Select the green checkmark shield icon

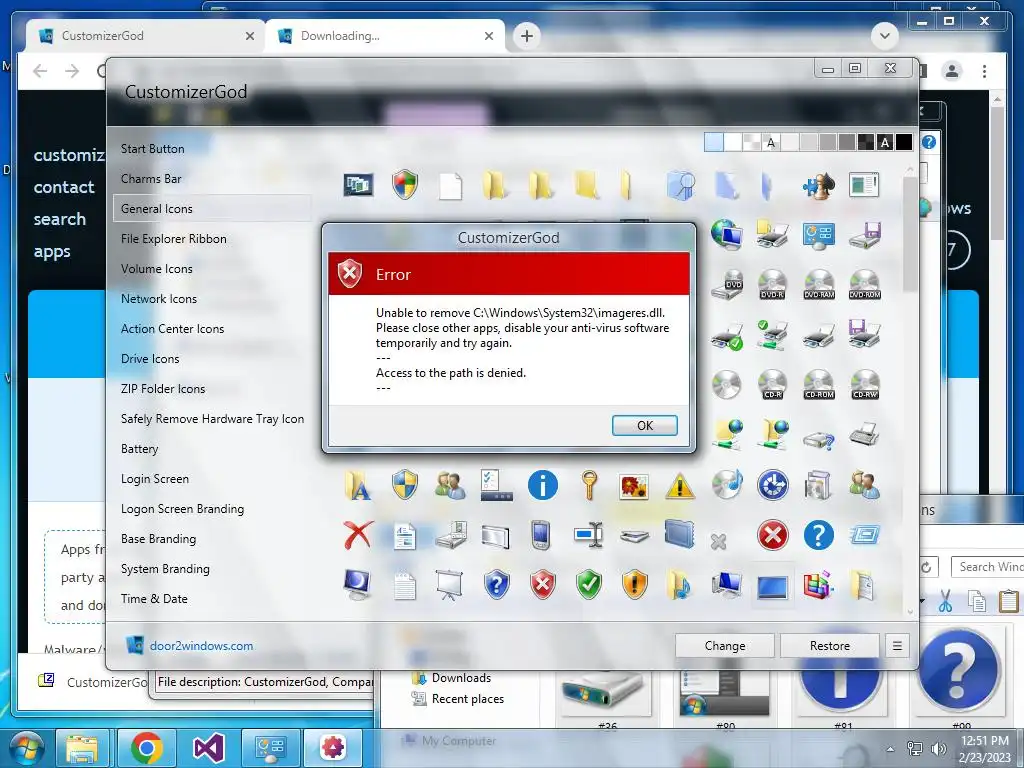(588, 584)
